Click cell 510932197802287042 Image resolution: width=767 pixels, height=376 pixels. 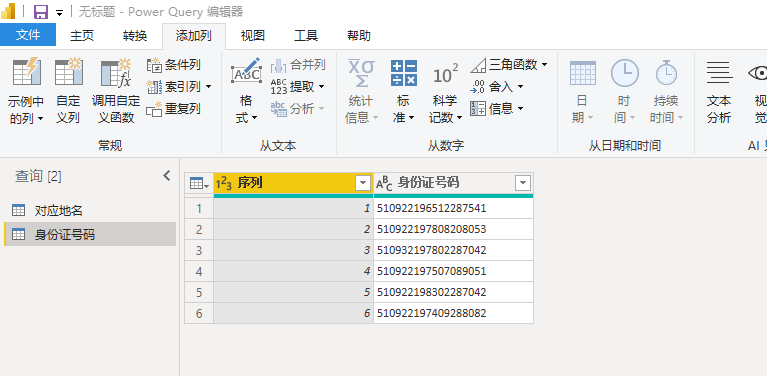pyautogui.click(x=453, y=250)
